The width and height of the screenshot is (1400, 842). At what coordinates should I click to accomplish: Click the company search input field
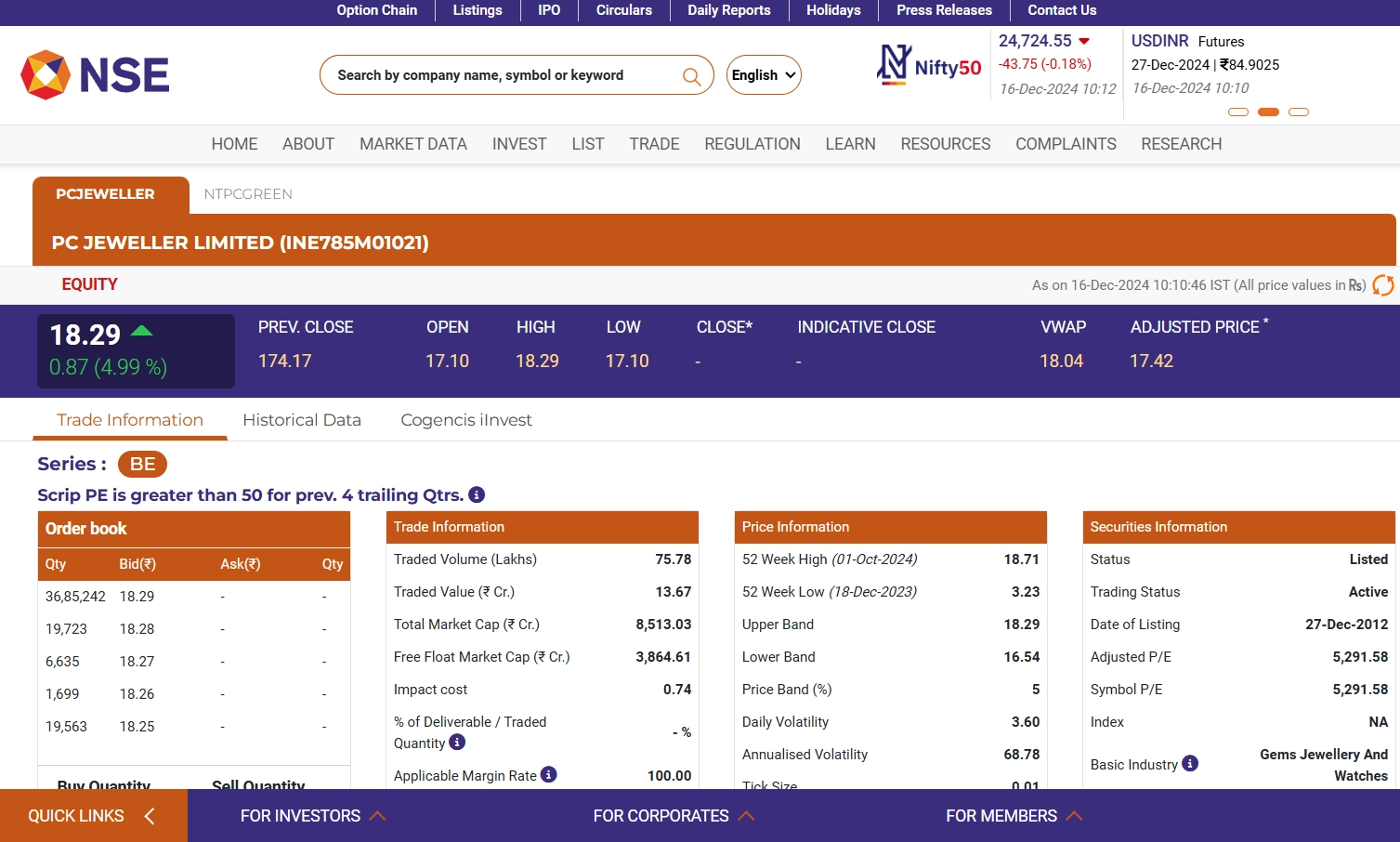[502, 75]
